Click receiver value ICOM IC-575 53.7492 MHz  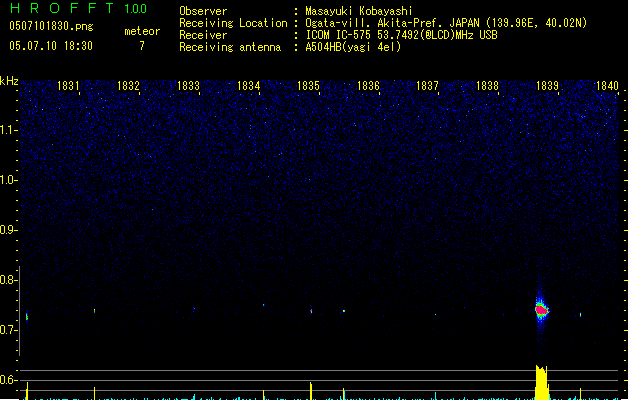click(x=402, y=35)
